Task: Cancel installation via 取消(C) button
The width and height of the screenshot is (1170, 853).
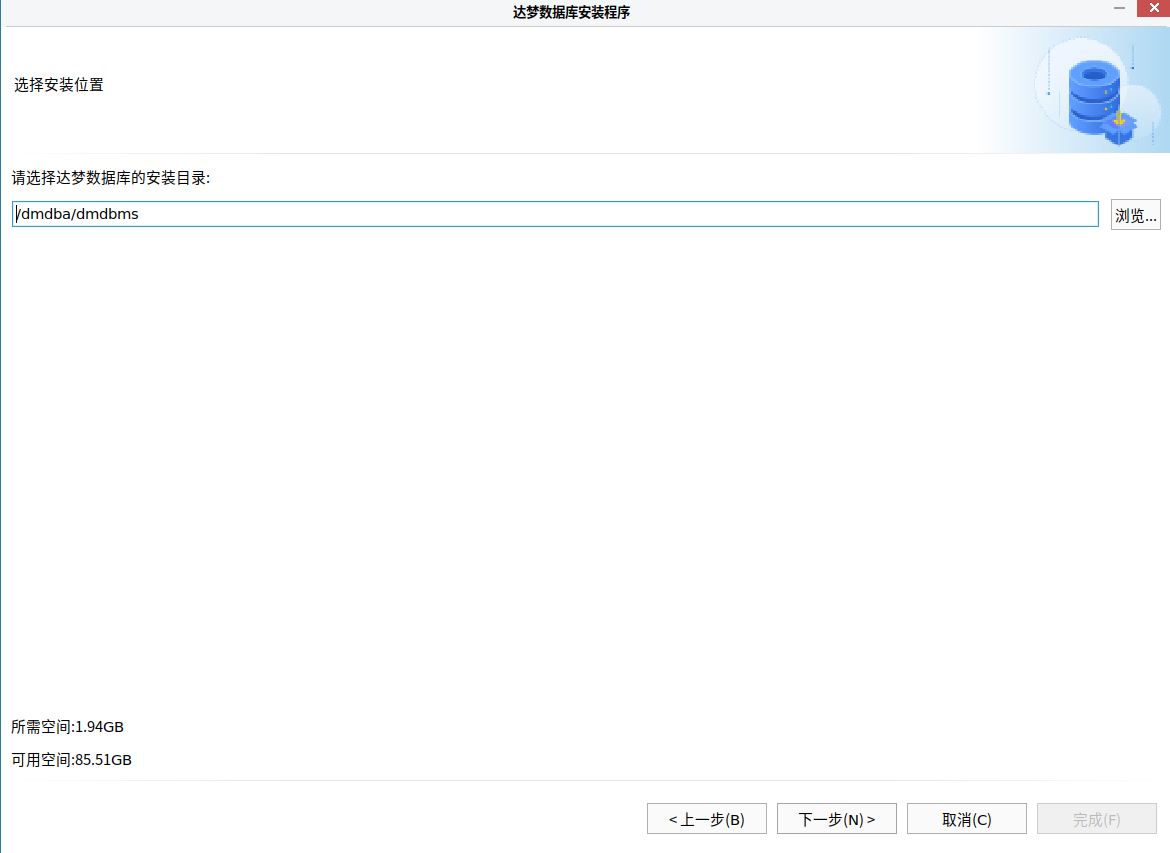Action: (x=966, y=819)
